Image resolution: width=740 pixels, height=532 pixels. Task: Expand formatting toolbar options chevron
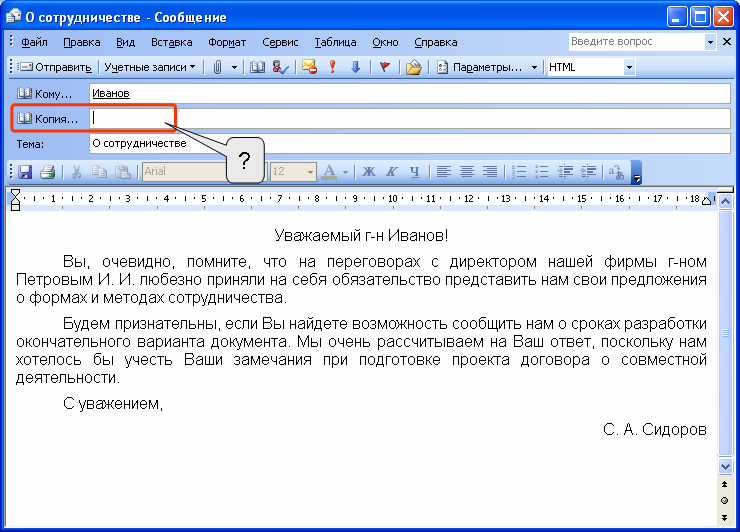point(636,172)
